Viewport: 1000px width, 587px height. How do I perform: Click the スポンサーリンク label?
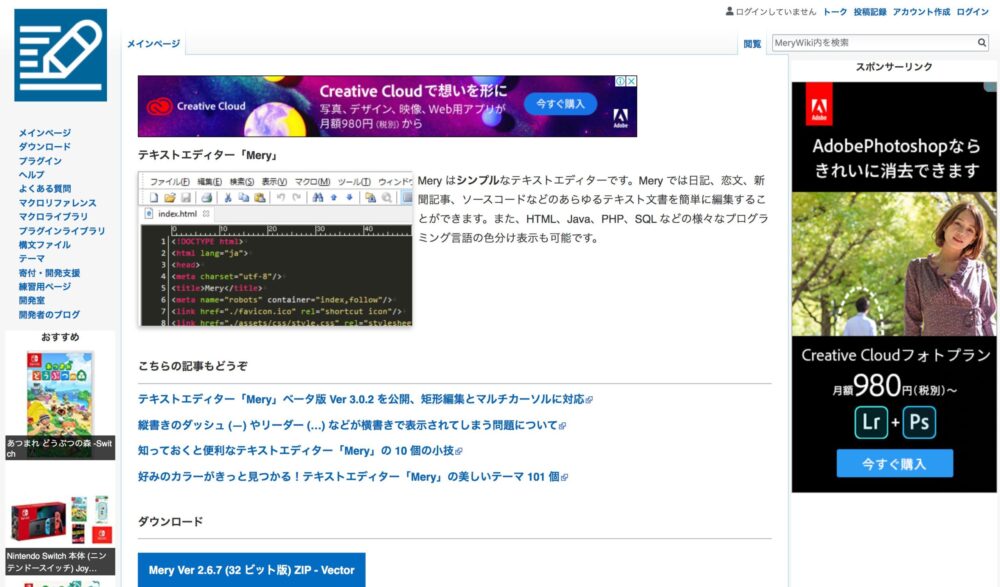tap(893, 67)
